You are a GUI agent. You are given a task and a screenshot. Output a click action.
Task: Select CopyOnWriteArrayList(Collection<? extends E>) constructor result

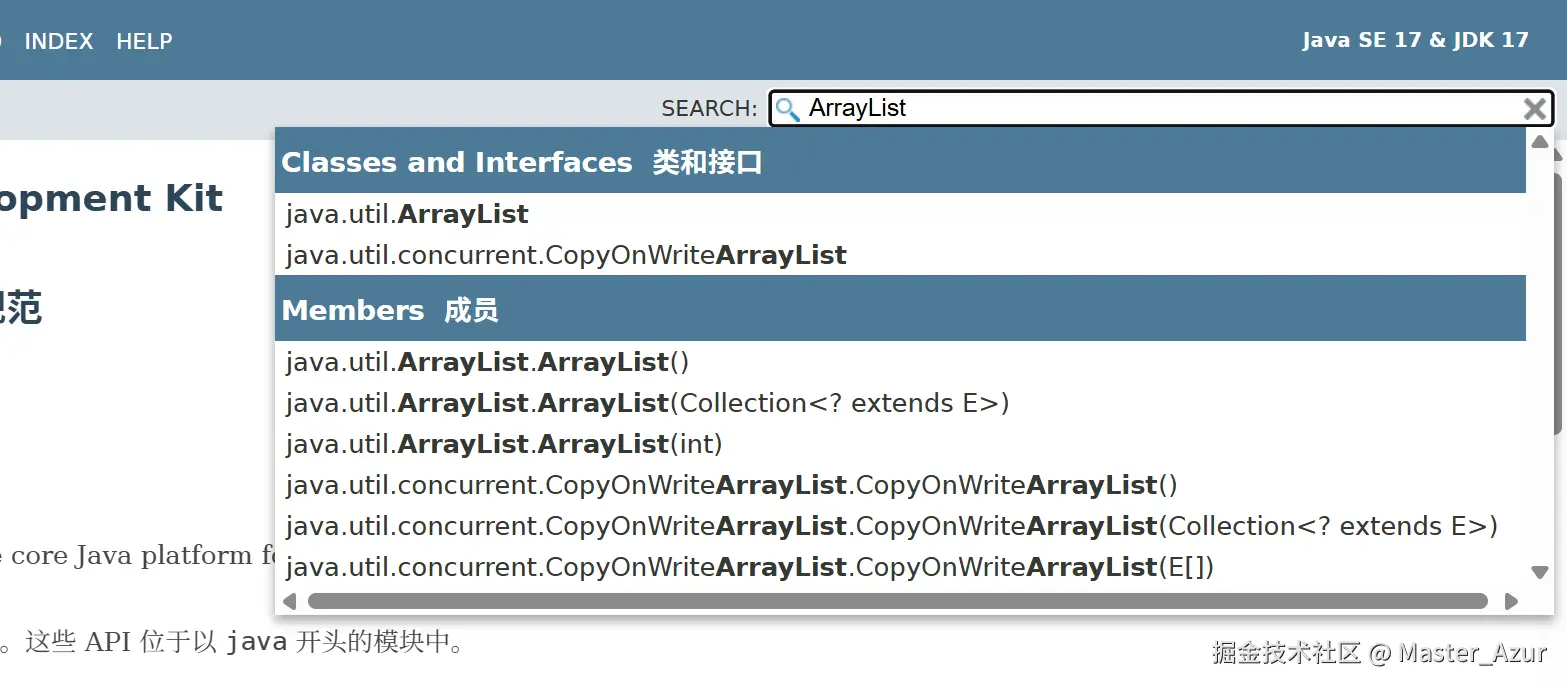tap(891, 526)
